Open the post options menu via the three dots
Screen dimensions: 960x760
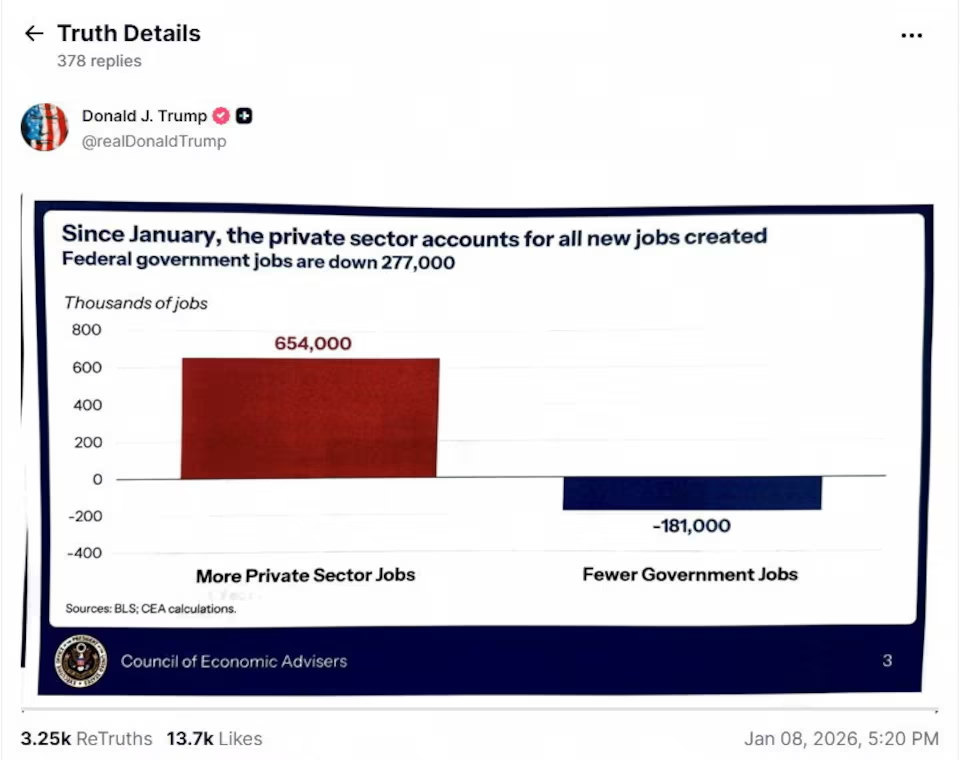pos(912,35)
